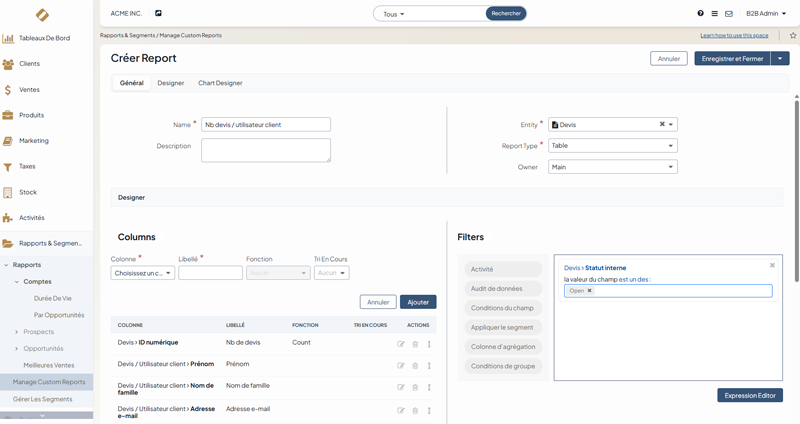
Task: Open the Colonne chooser dropdown
Action: [x=142, y=273]
